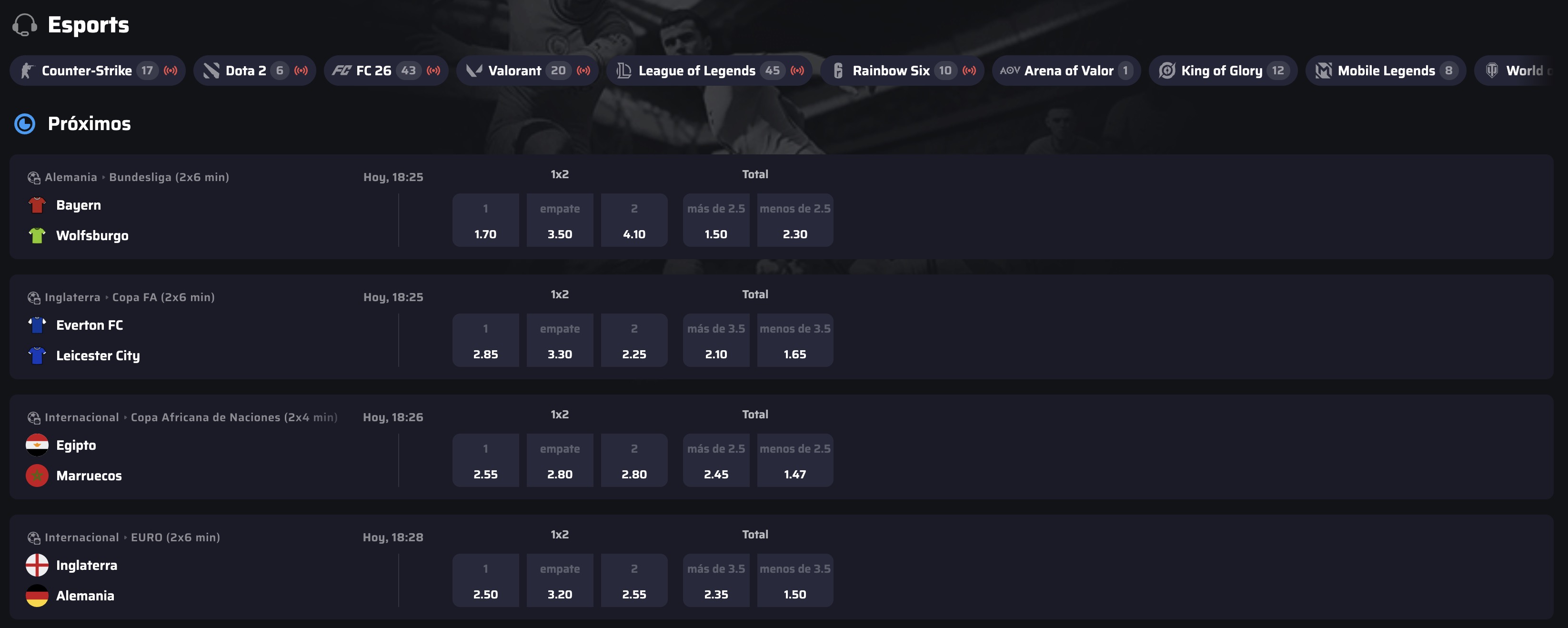Viewport: 1568px width, 628px height.
Task: Click the League of Legends logo icon
Action: [624, 71]
